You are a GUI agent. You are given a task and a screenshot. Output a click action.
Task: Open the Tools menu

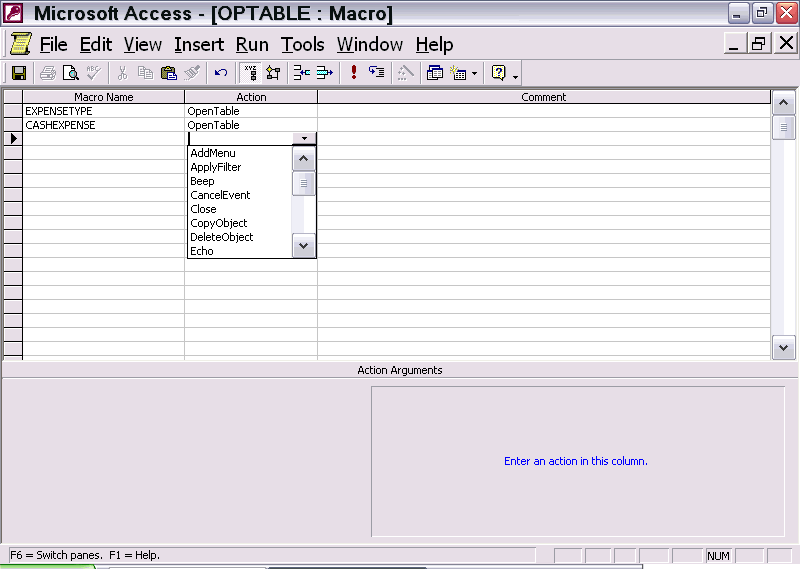click(303, 45)
